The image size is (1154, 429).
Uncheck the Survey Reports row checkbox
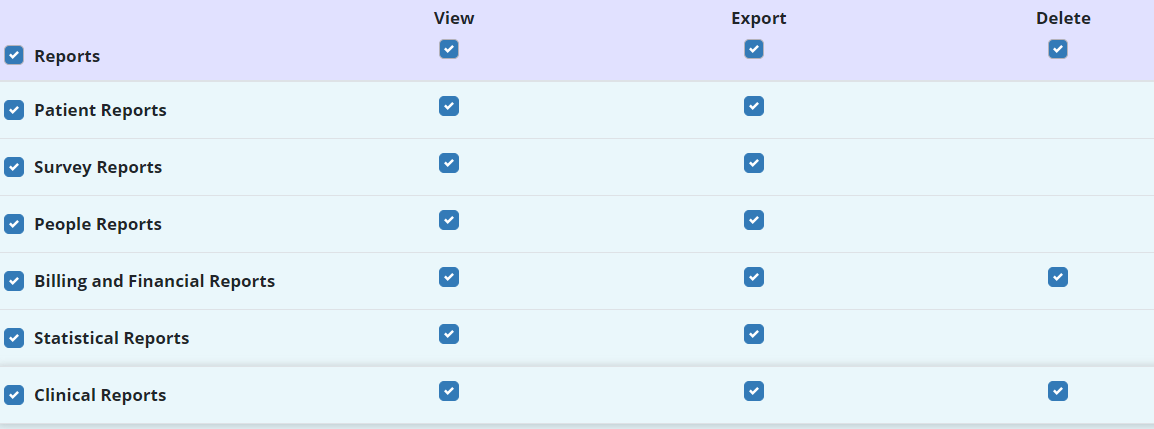14,167
